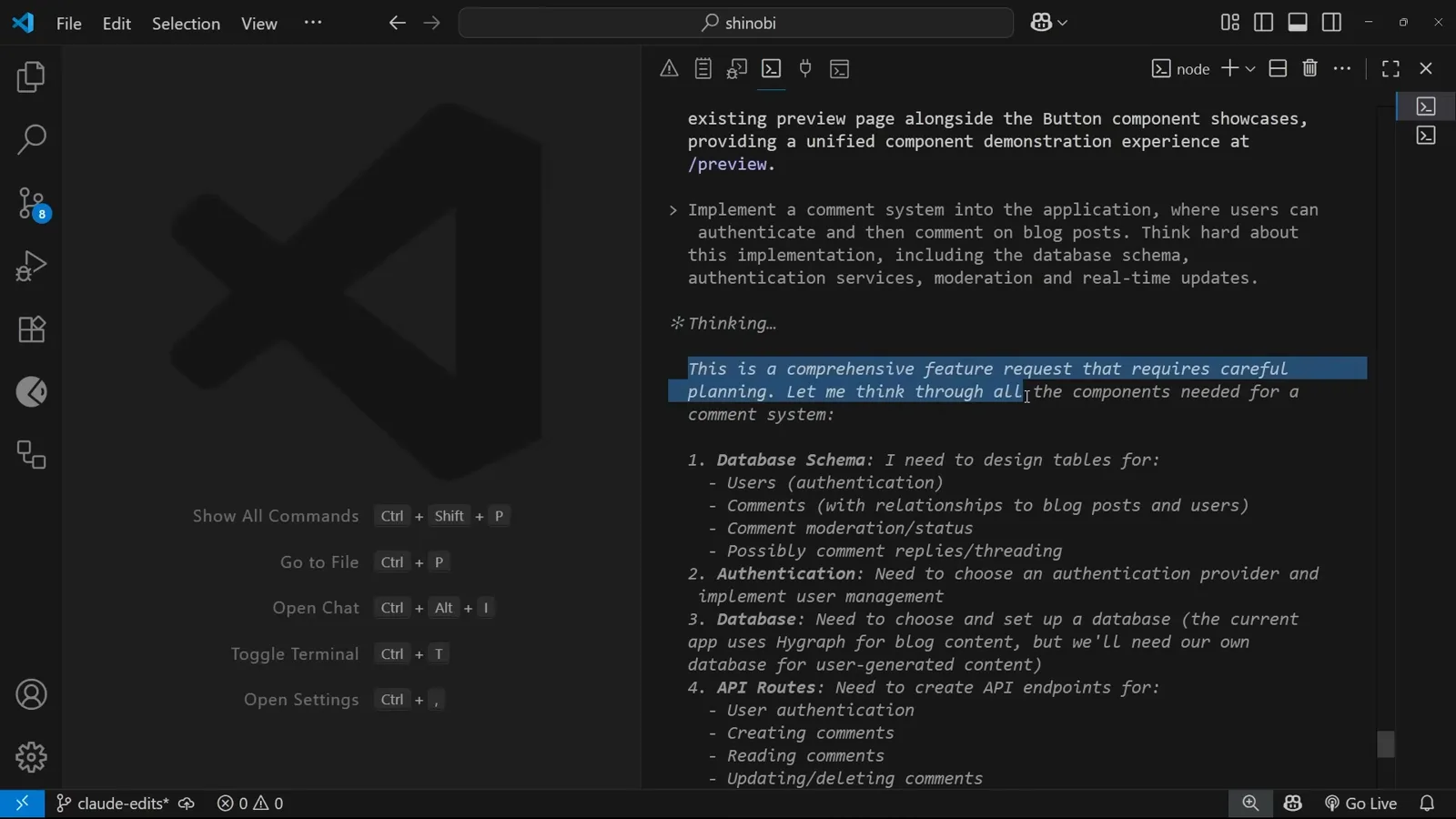
Task: Open the panel's more actions ellipsis
Action: pyautogui.click(x=1342, y=68)
